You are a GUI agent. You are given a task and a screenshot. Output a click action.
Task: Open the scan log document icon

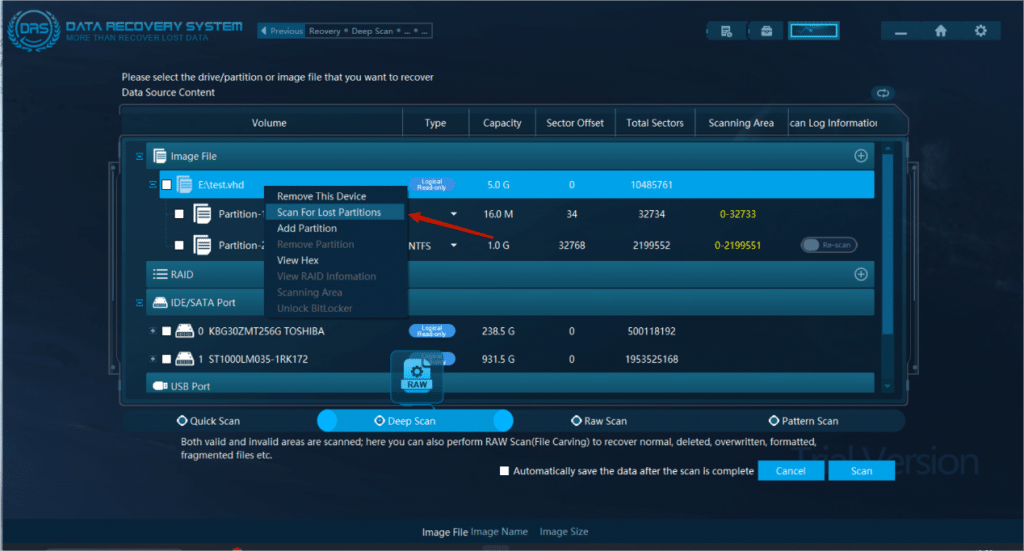pos(727,31)
